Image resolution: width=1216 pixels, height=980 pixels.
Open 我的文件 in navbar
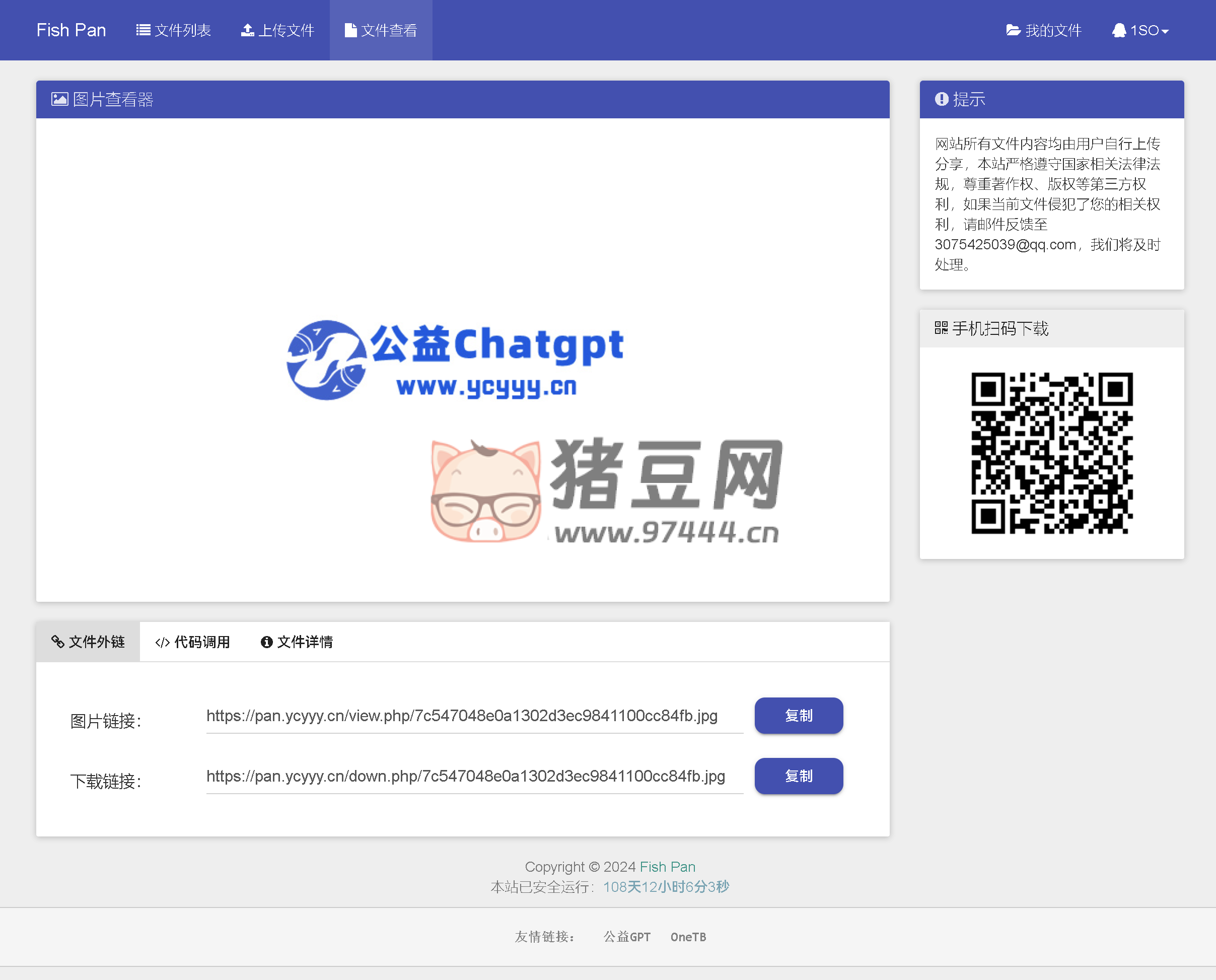(1044, 30)
